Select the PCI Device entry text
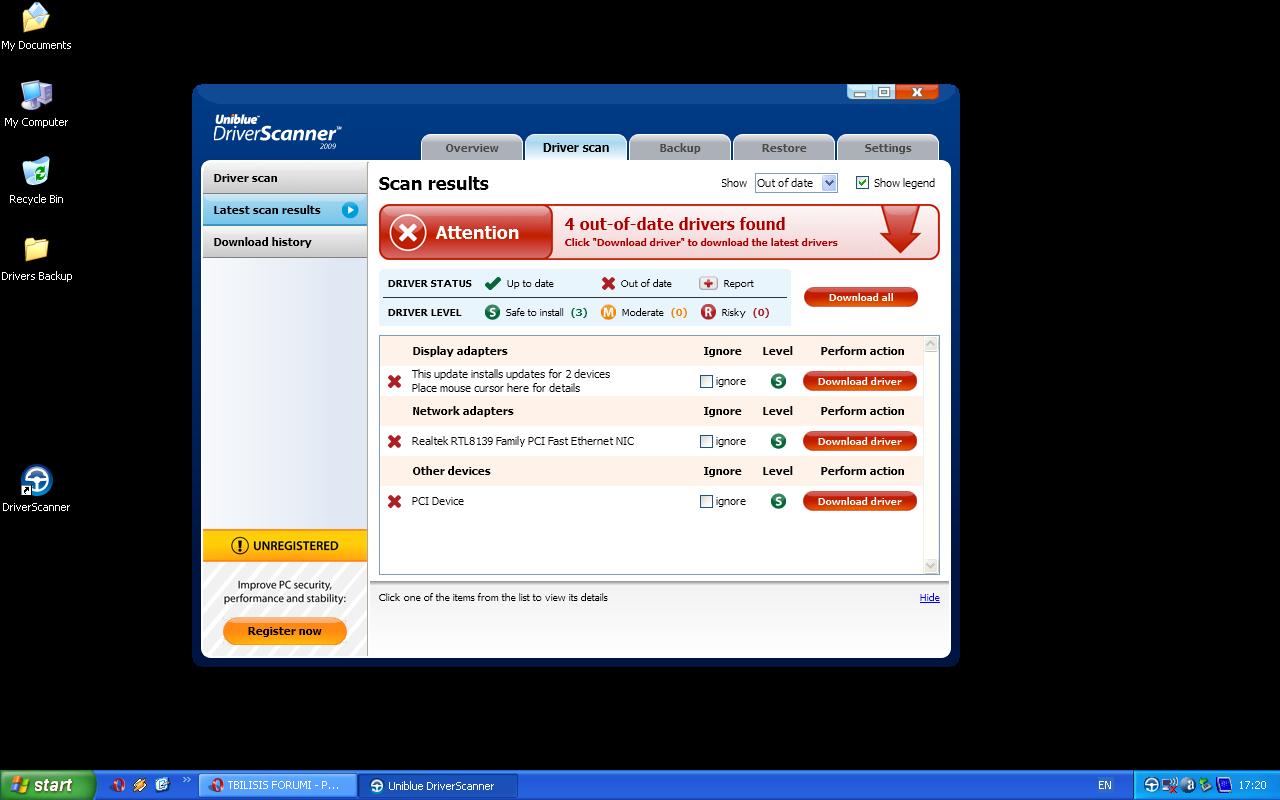Viewport: 1280px width, 800px height. 438,501
